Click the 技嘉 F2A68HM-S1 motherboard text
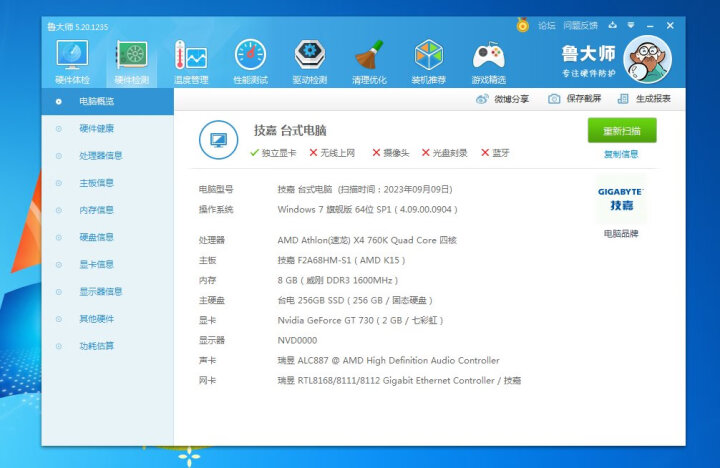The height and width of the screenshot is (468, 720). [x=341, y=260]
